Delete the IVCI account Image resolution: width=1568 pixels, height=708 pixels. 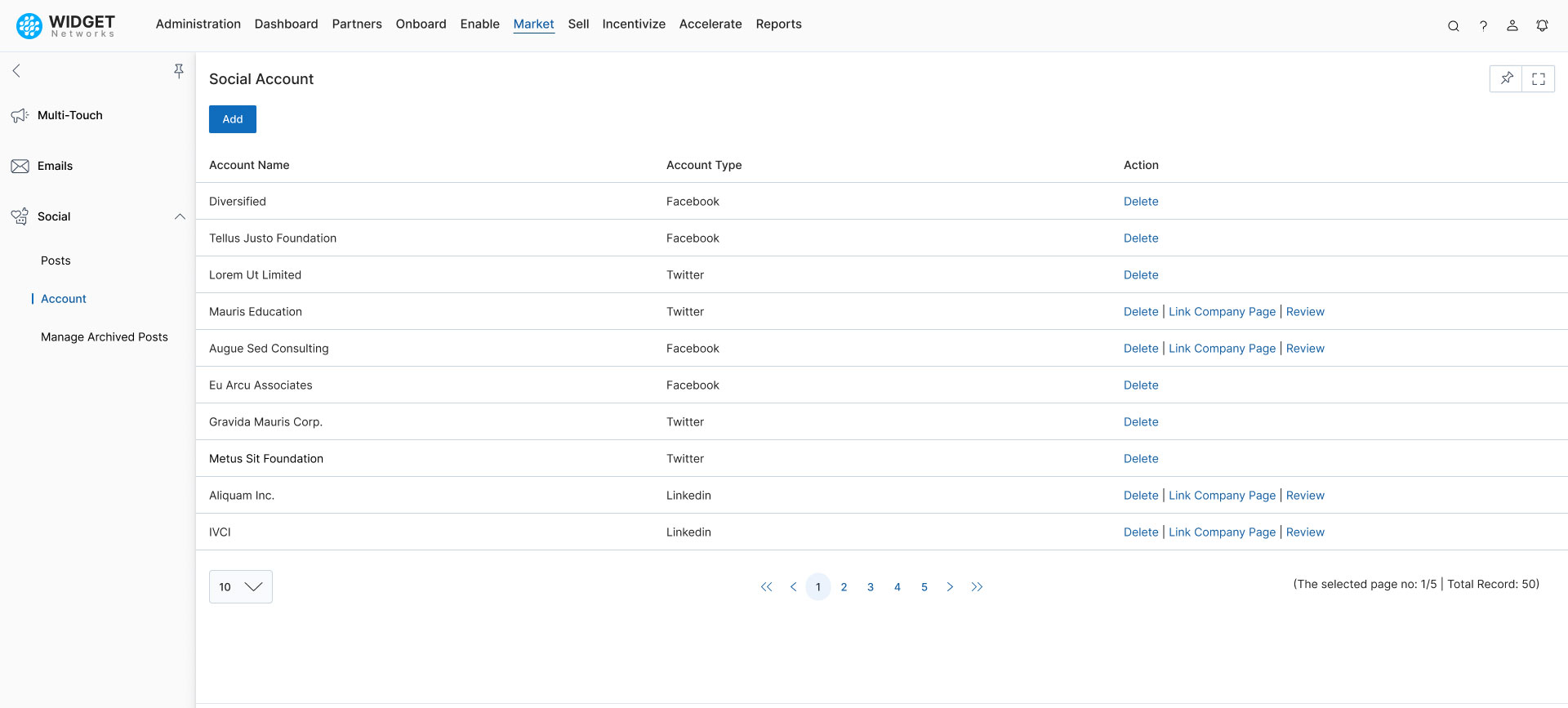coord(1141,532)
